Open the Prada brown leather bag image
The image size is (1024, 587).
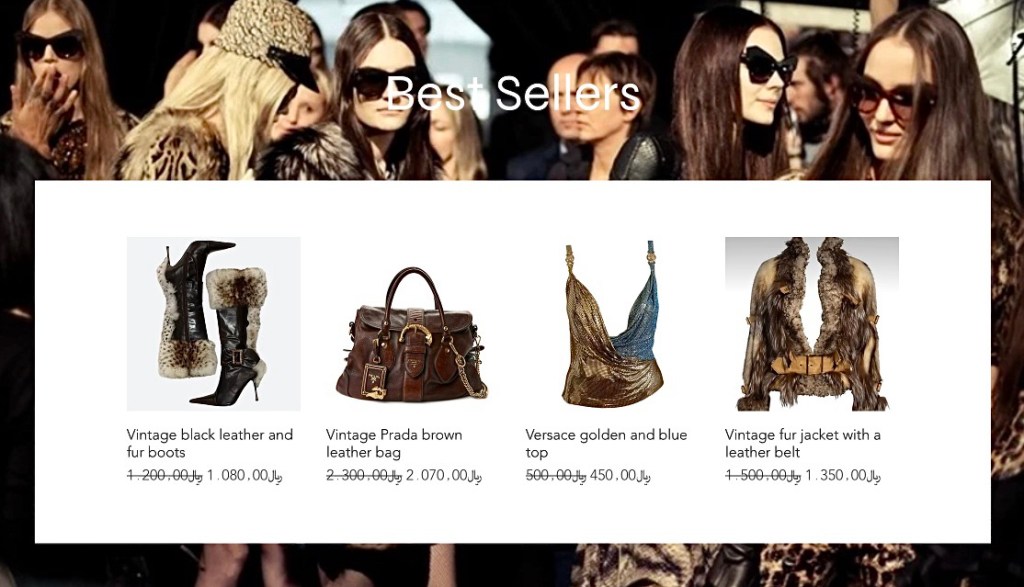click(413, 324)
